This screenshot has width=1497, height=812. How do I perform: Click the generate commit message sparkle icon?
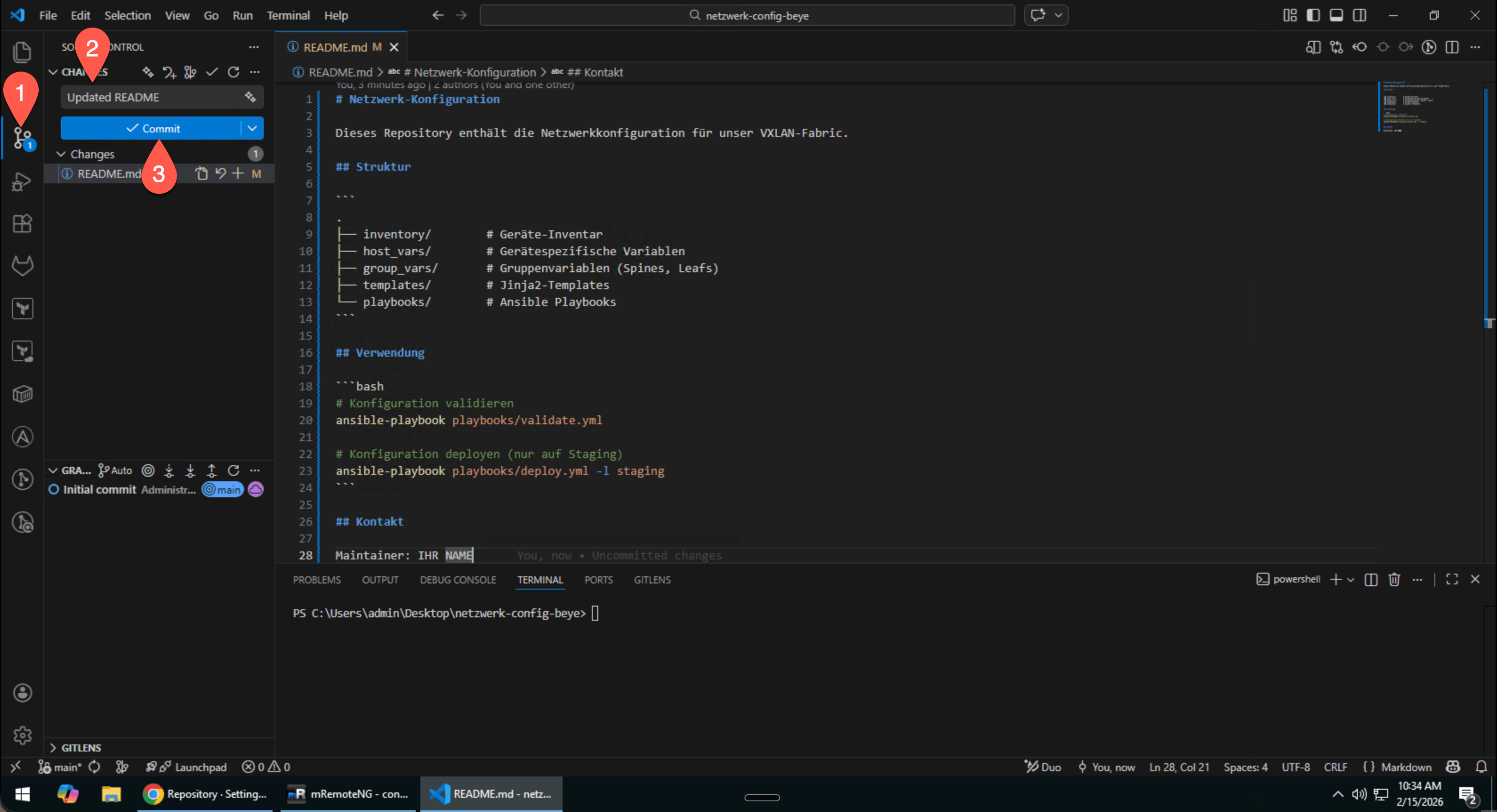[250, 97]
